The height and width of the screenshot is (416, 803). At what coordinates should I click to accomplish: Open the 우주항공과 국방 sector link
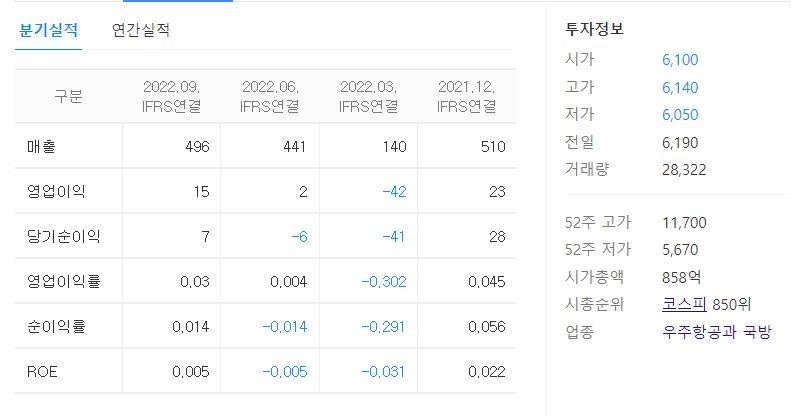pos(716,332)
